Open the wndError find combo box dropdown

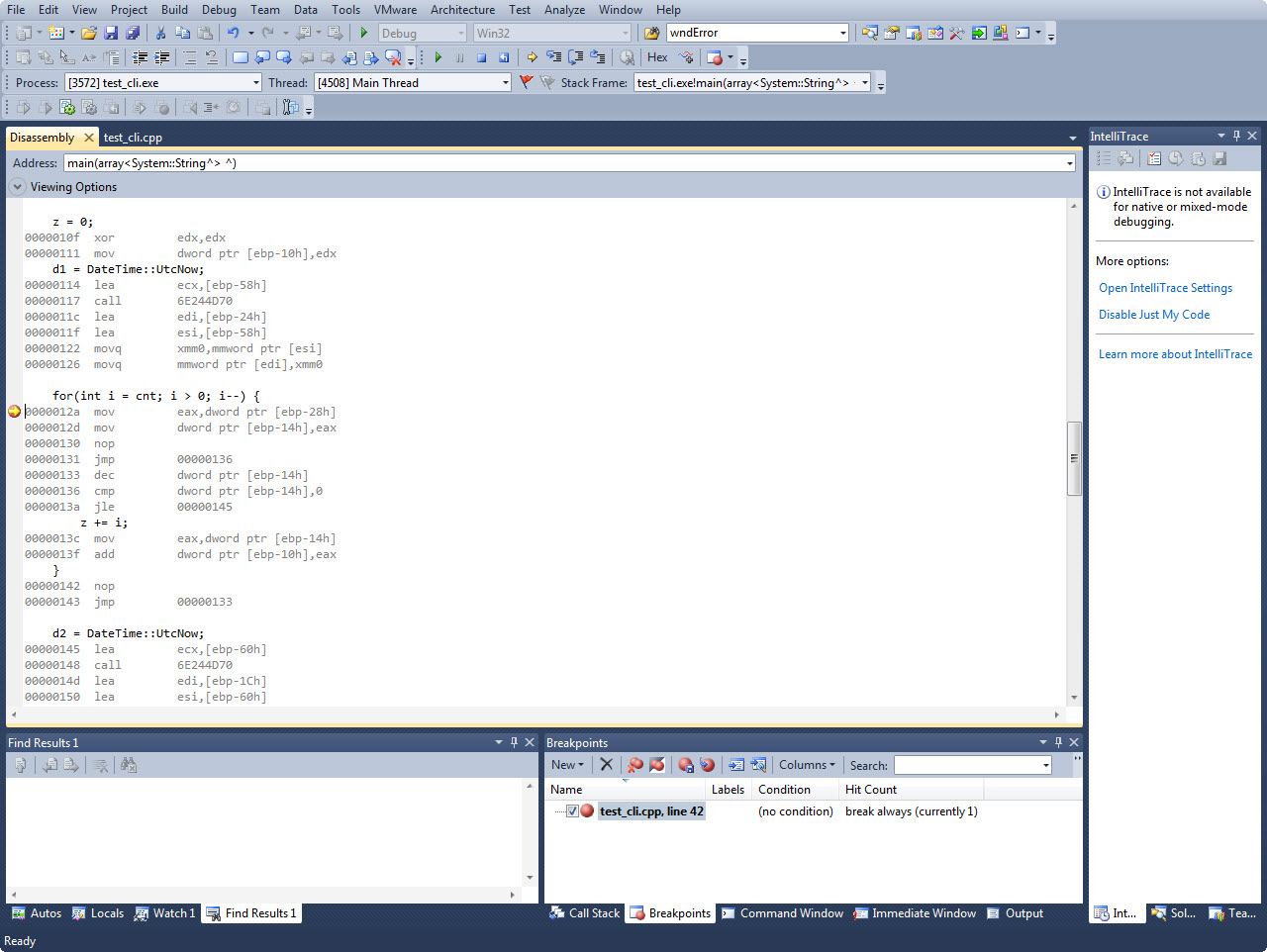(x=842, y=33)
